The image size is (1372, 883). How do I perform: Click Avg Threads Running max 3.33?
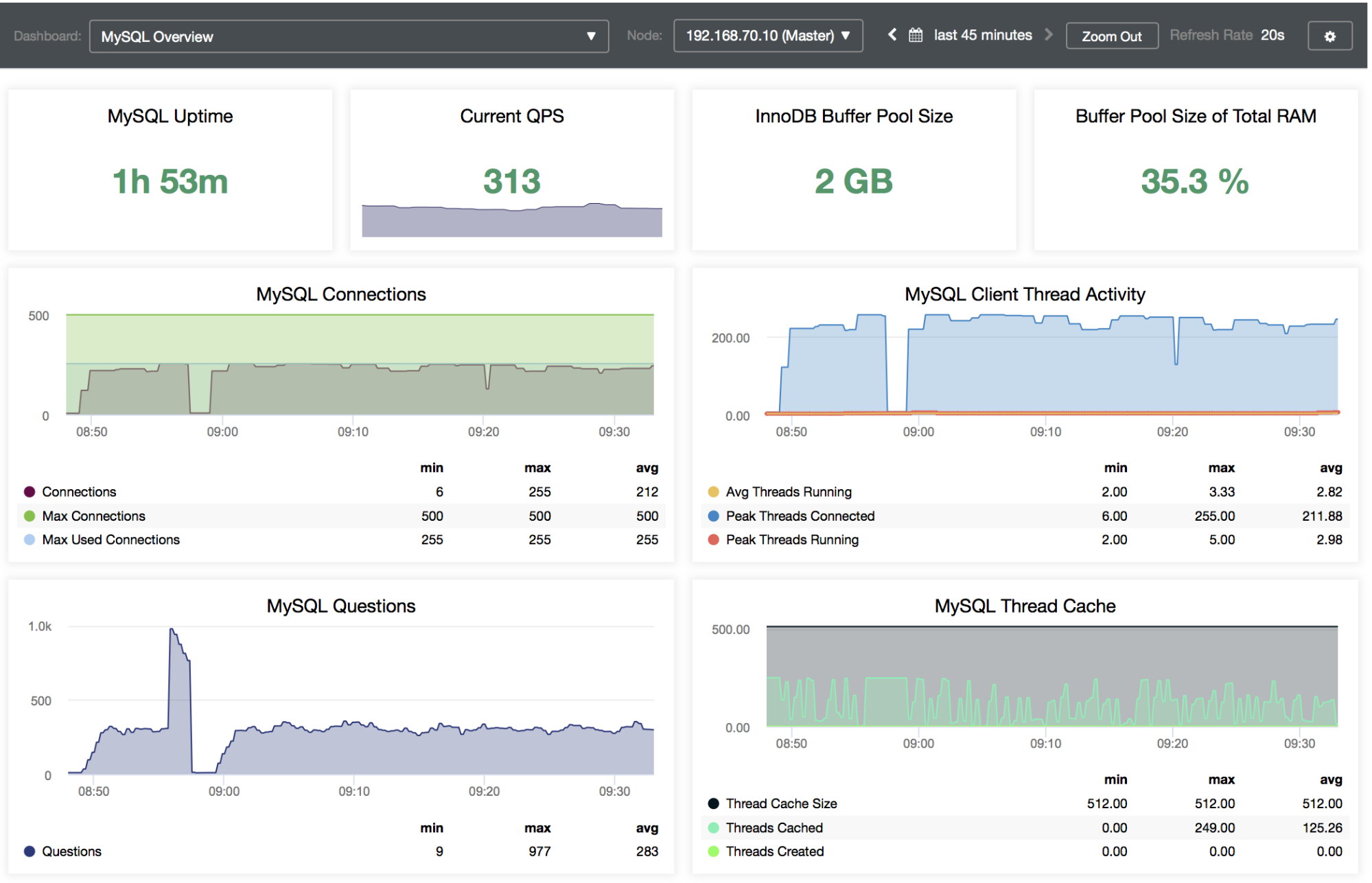click(x=1222, y=492)
